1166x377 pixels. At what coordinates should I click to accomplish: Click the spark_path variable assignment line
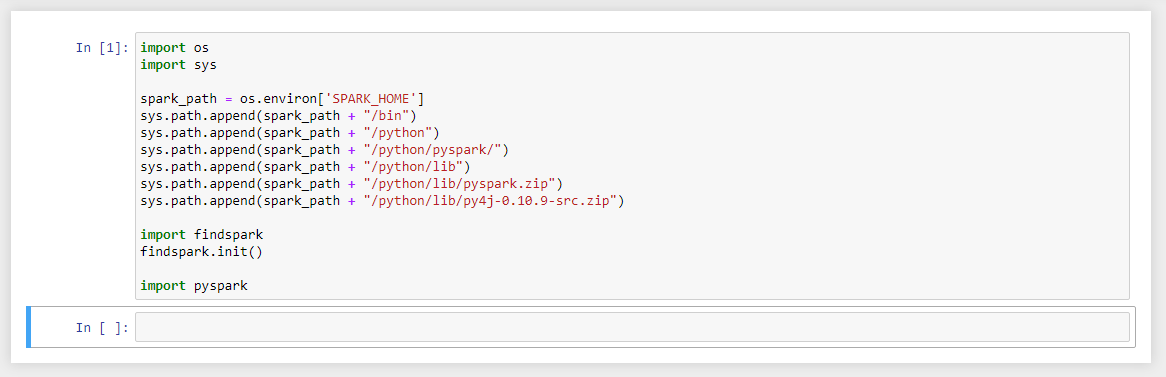(x=282, y=99)
